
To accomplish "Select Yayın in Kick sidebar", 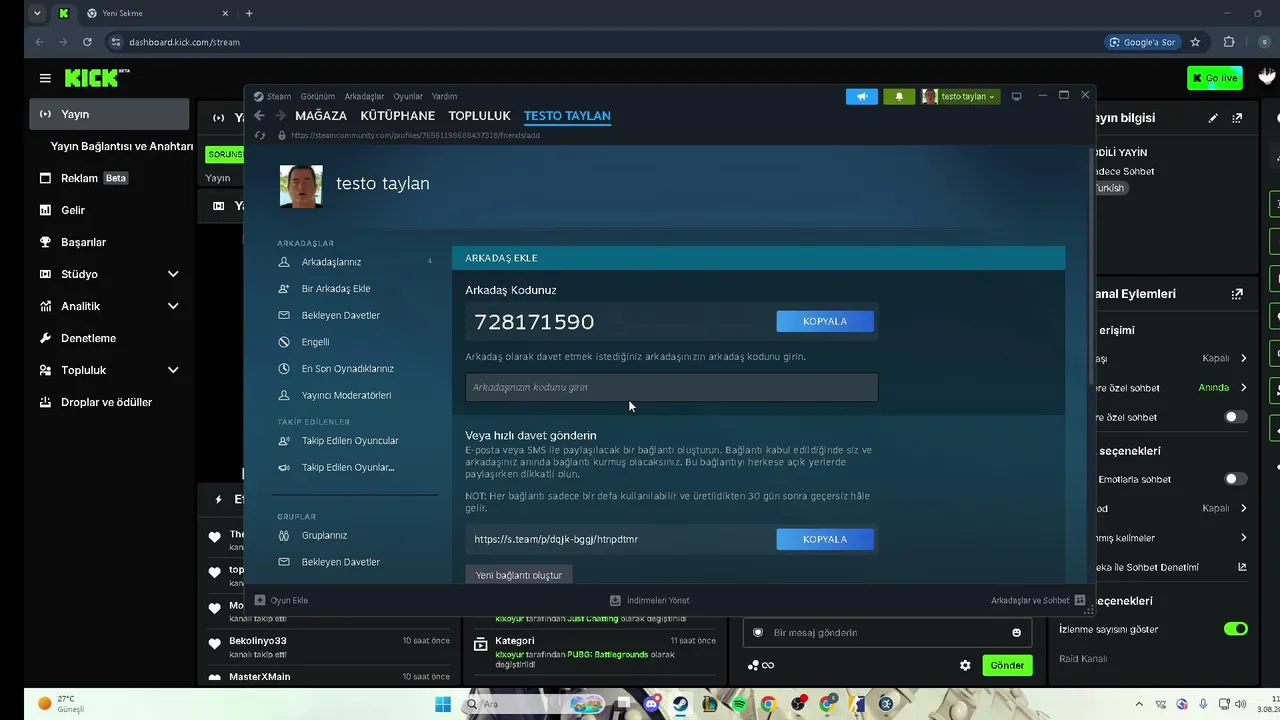I will [x=109, y=114].
